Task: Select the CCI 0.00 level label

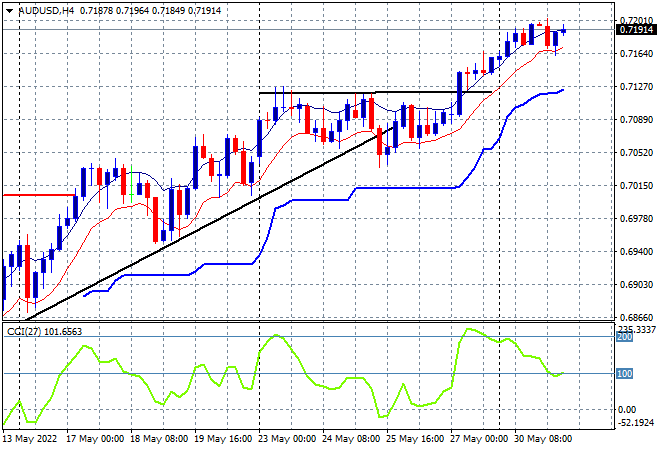Action: (x=627, y=410)
